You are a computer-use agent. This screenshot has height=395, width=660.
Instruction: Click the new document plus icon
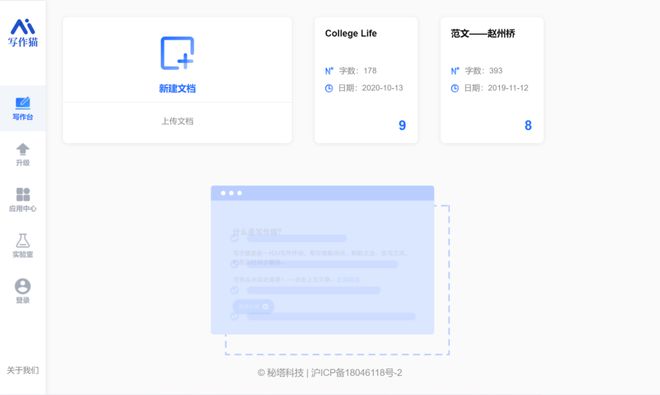point(177,53)
